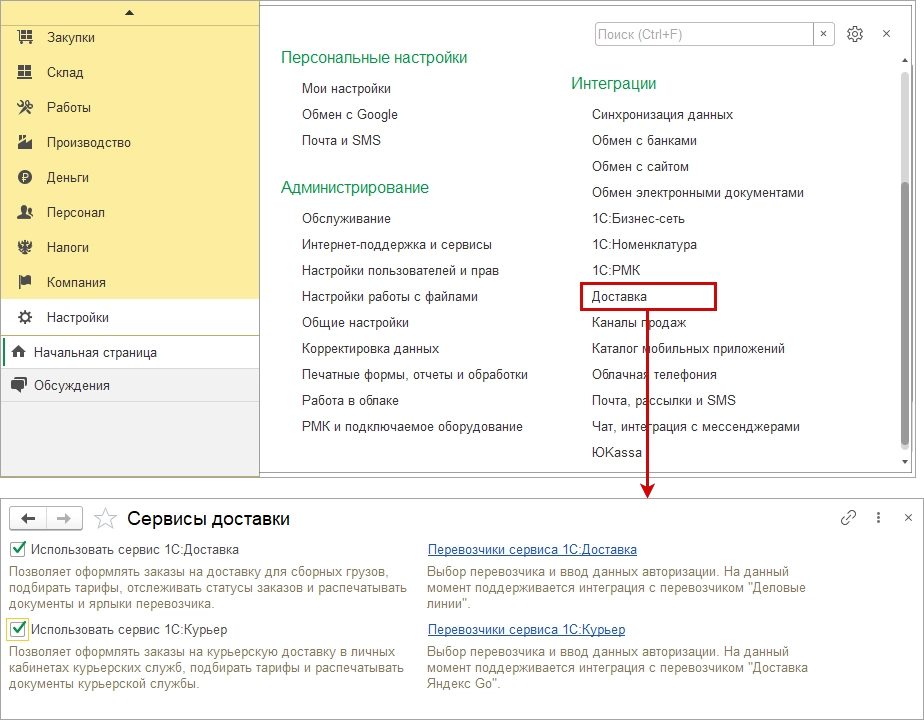Open Обслуживание in Администрирование

(346, 219)
